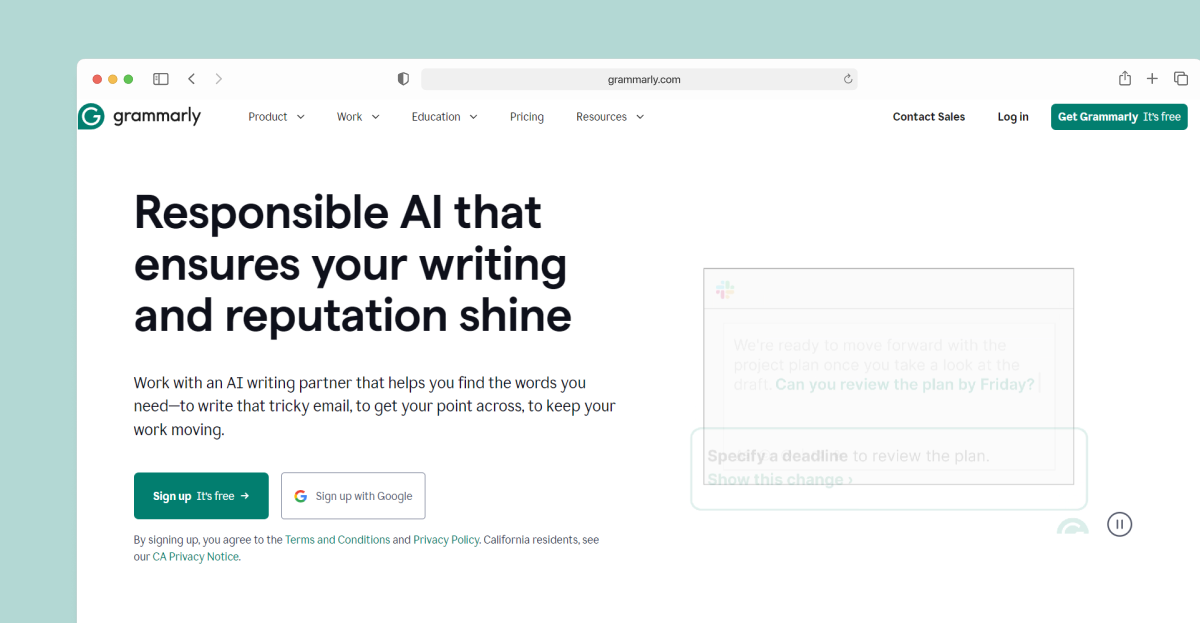Click the grammarly.com address bar
The height and width of the screenshot is (623, 1200).
(639, 79)
